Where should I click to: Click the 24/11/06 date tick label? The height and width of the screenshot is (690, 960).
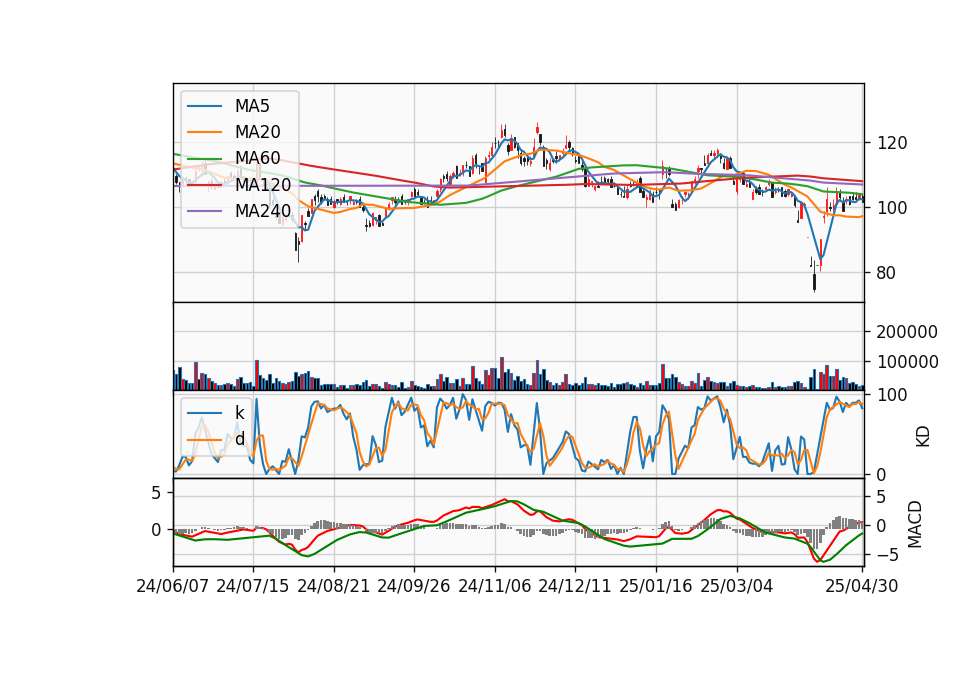pos(495,586)
